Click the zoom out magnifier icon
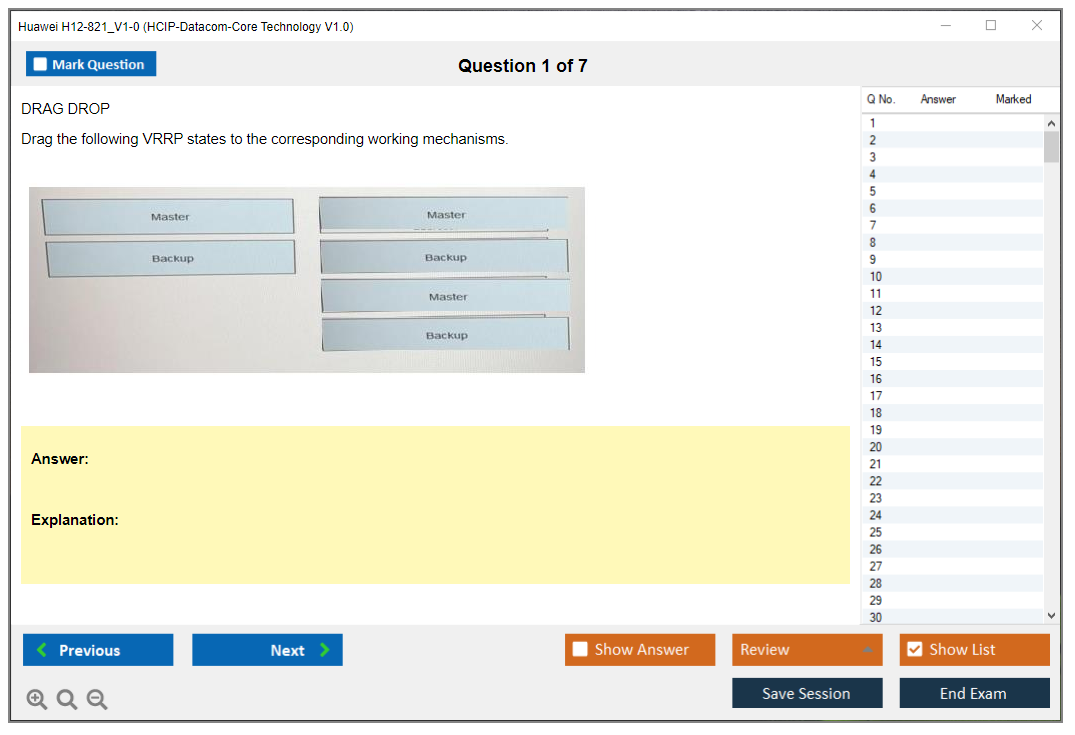Image resolution: width=1075 pixels, height=735 pixels. tap(97, 700)
